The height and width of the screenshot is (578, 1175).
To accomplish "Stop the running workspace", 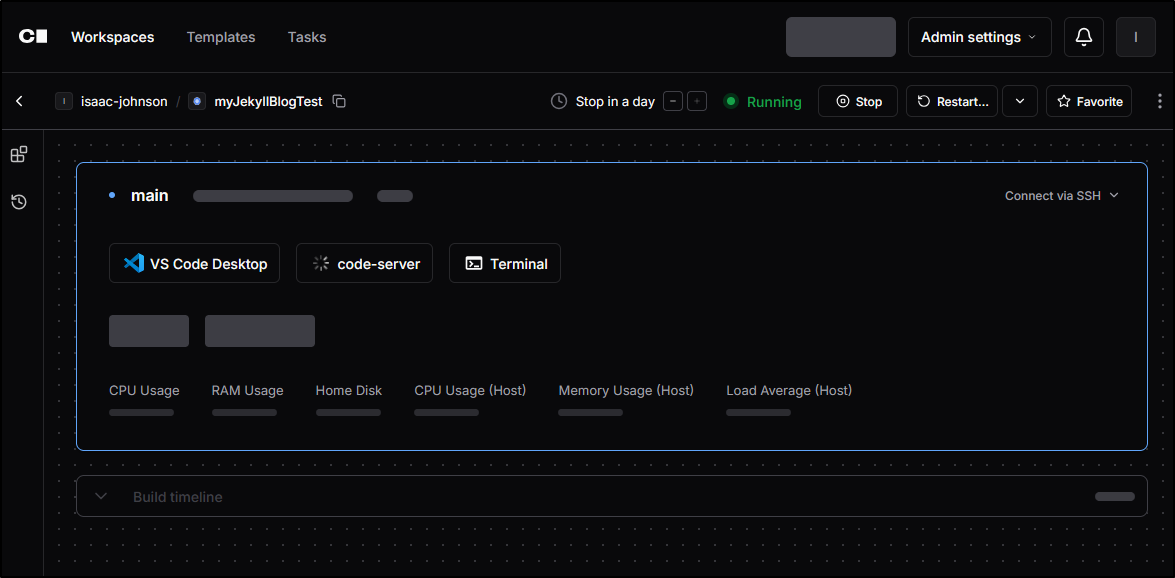I will click(858, 101).
